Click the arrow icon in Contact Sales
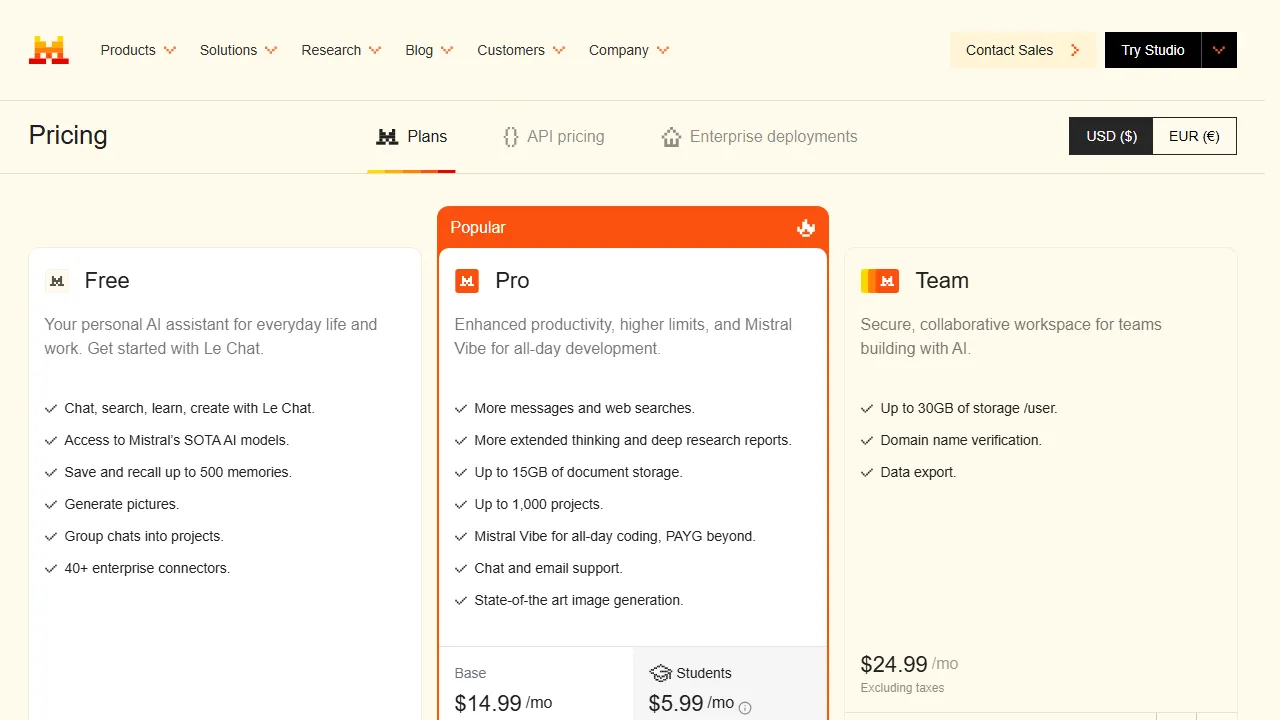The width and height of the screenshot is (1280, 720). pyautogui.click(x=1075, y=50)
